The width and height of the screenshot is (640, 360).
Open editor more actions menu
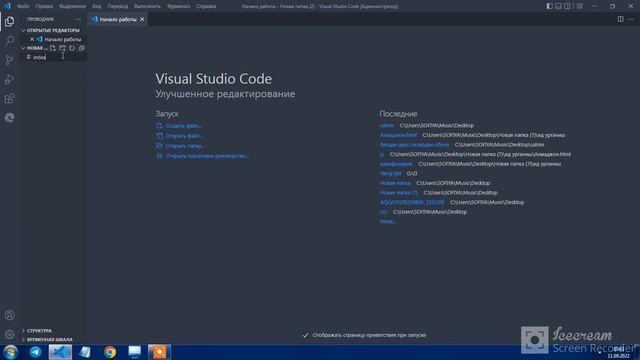pyautogui.click(x=631, y=19)
